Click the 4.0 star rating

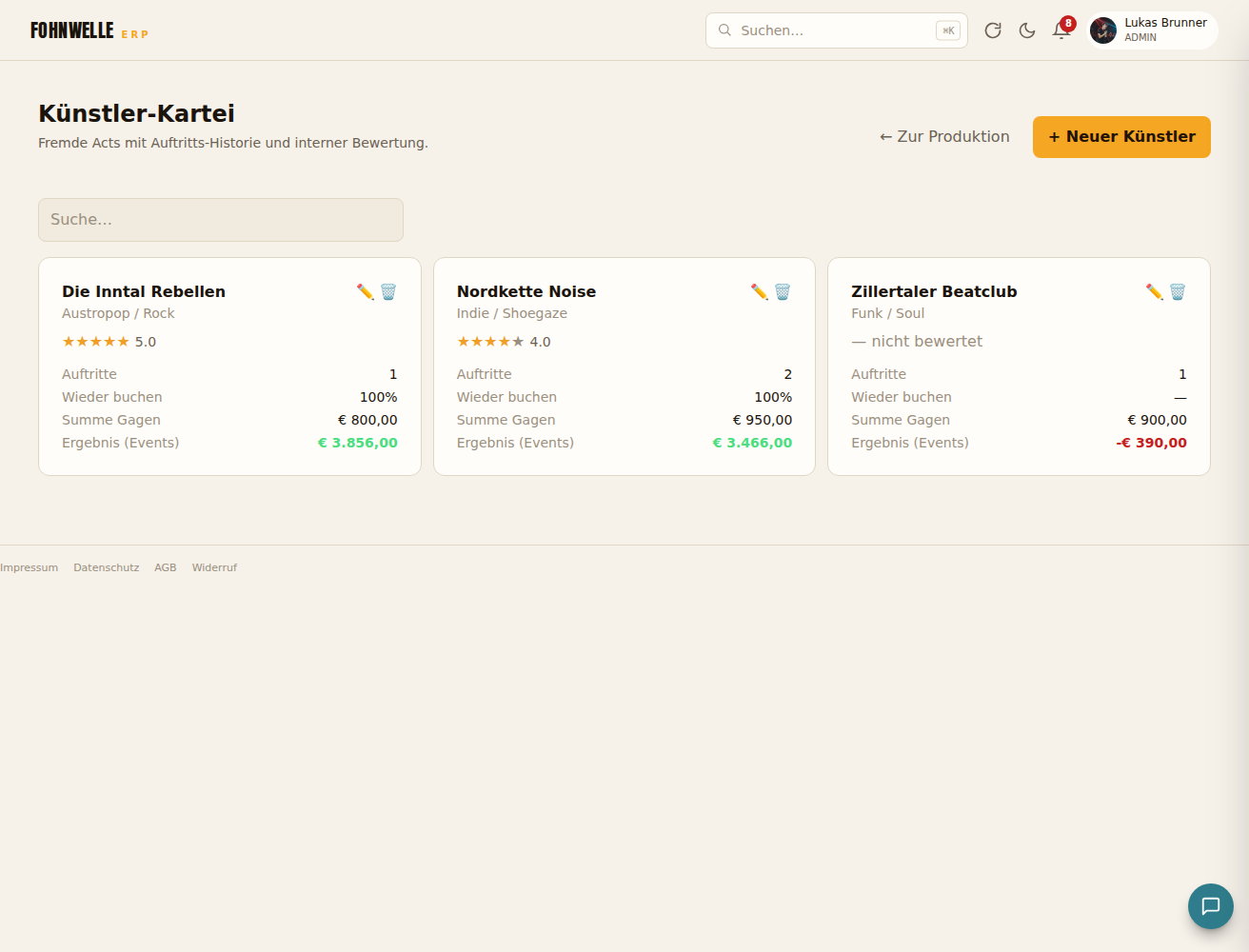(x=504, y=342)
